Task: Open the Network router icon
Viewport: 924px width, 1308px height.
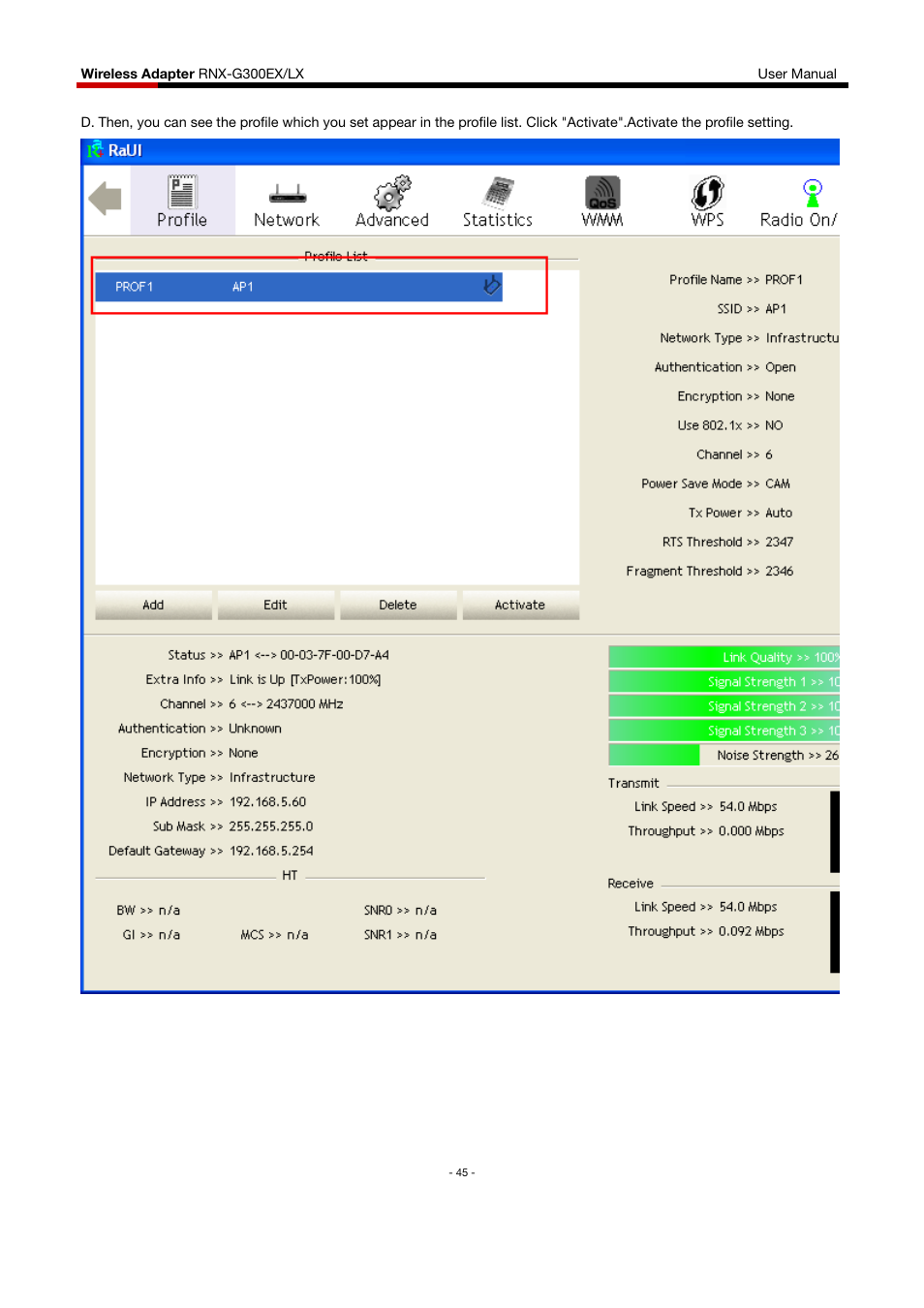Action: pos(287,194)
